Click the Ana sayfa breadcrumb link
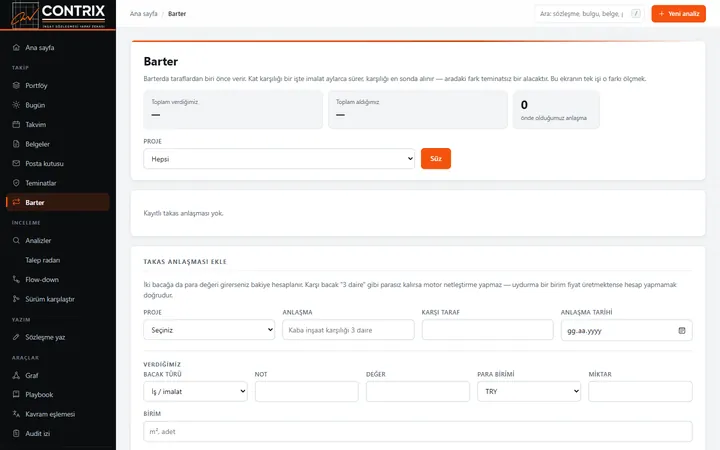This screenshot has height=450, width=720. coord(144,14)
